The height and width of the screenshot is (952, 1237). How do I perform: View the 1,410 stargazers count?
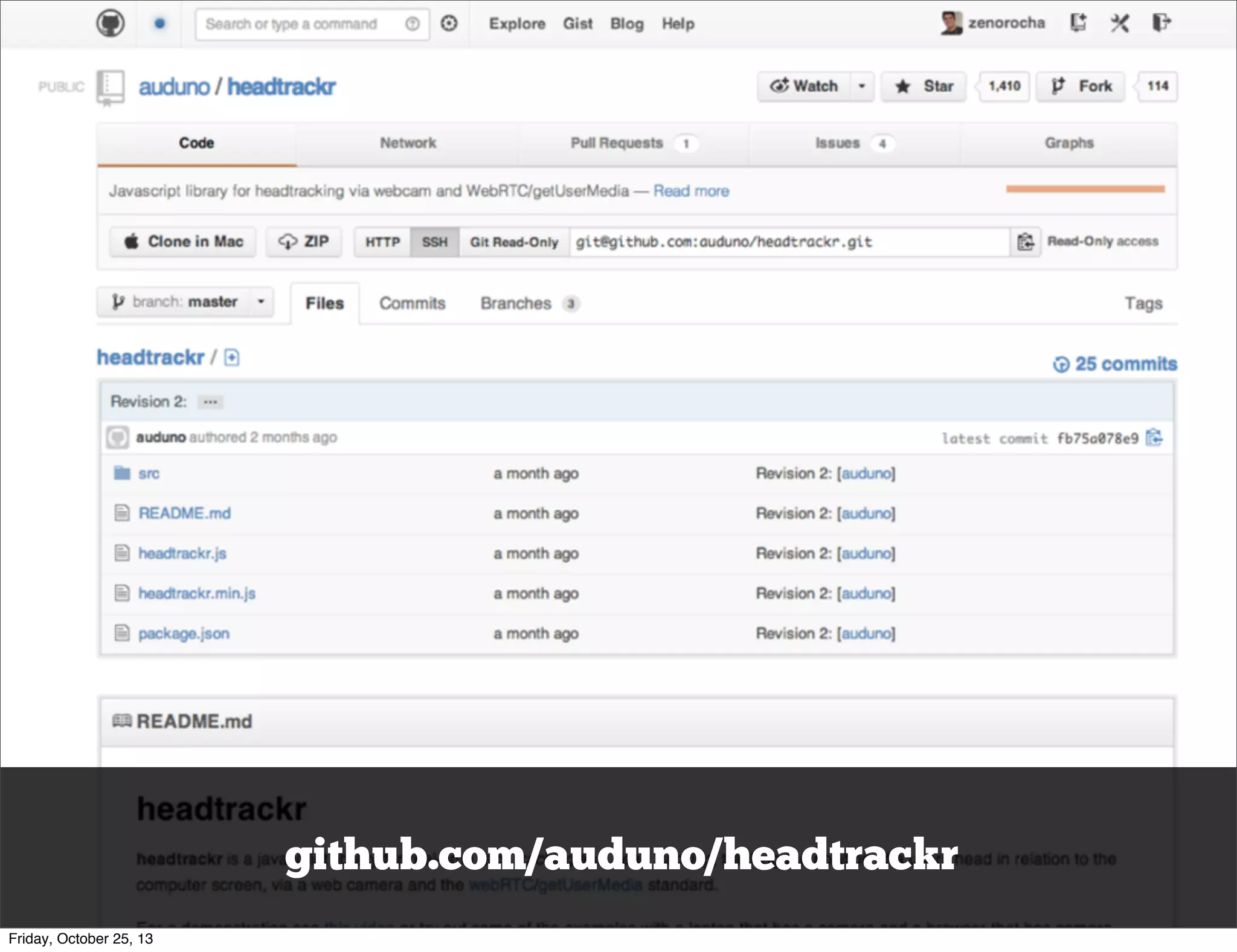coord(1004,86)
